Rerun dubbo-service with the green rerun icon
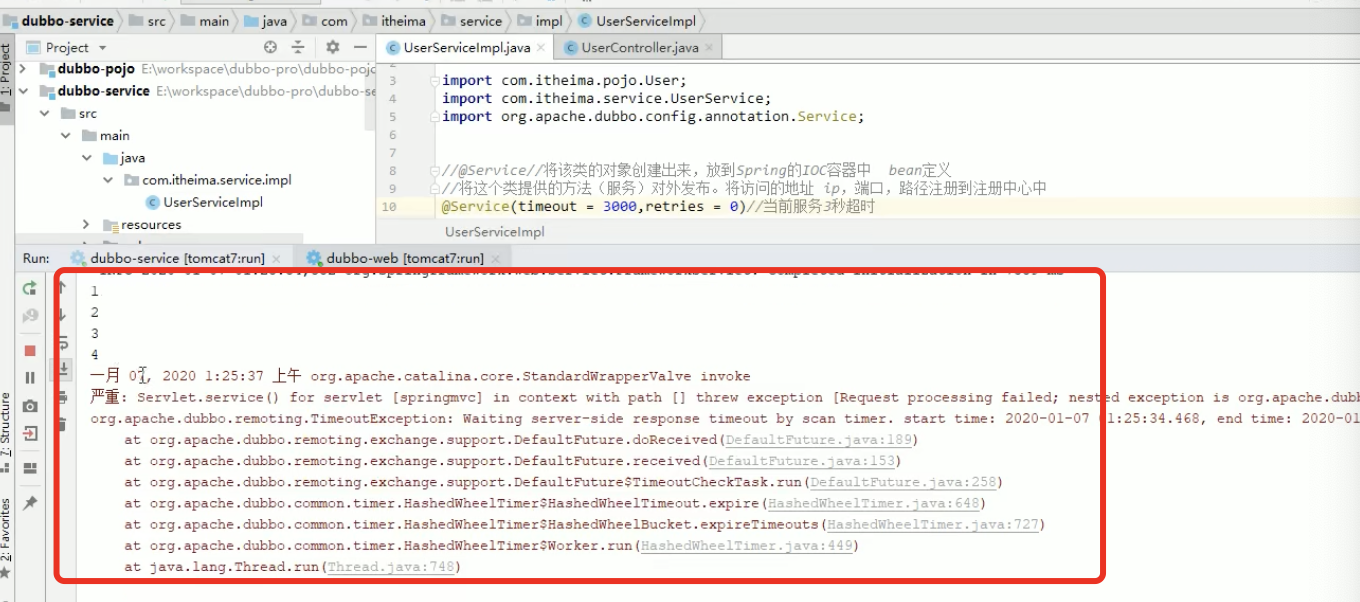Image resolution: width=1360 pixels, height=602 pixels. coord(30,288)
